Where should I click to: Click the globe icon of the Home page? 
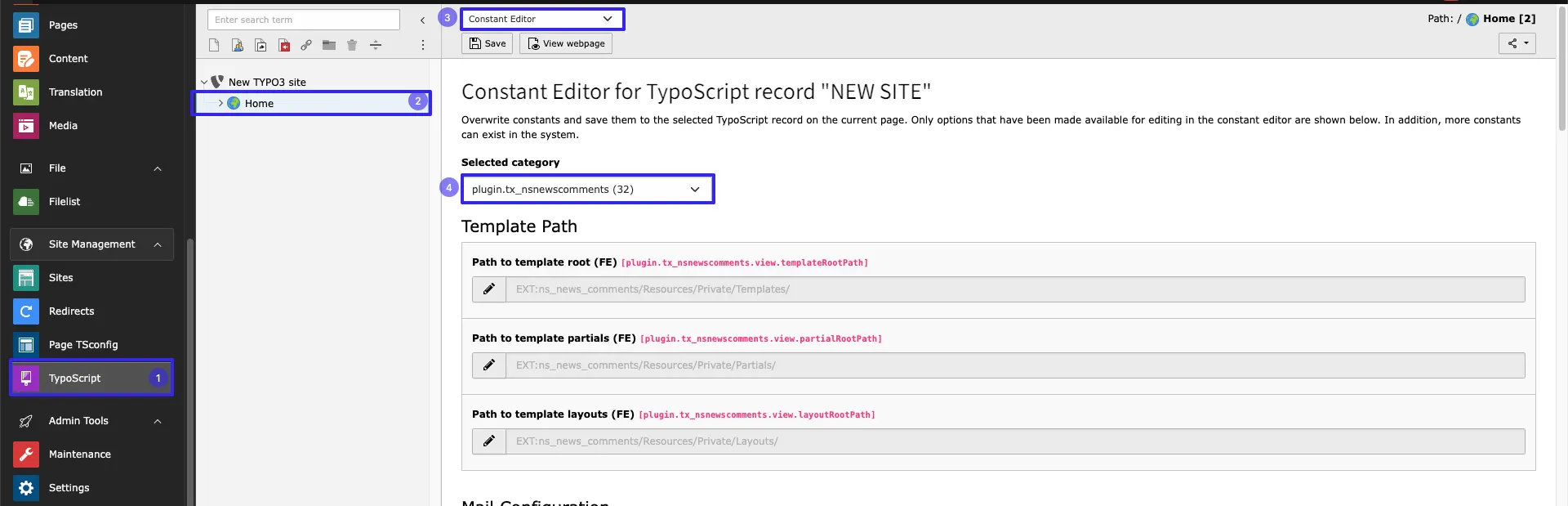point(234,103)
